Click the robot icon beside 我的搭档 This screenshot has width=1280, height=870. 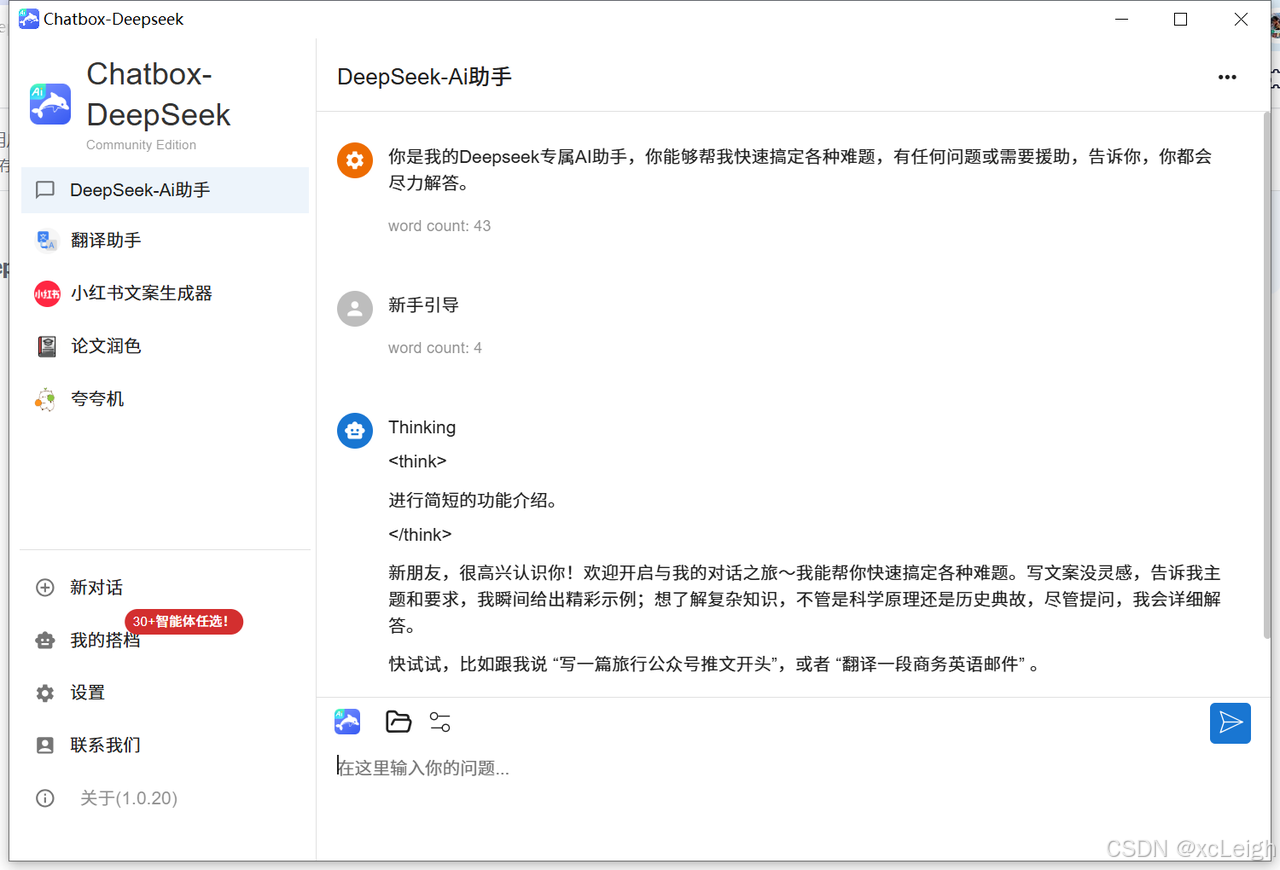45,640
